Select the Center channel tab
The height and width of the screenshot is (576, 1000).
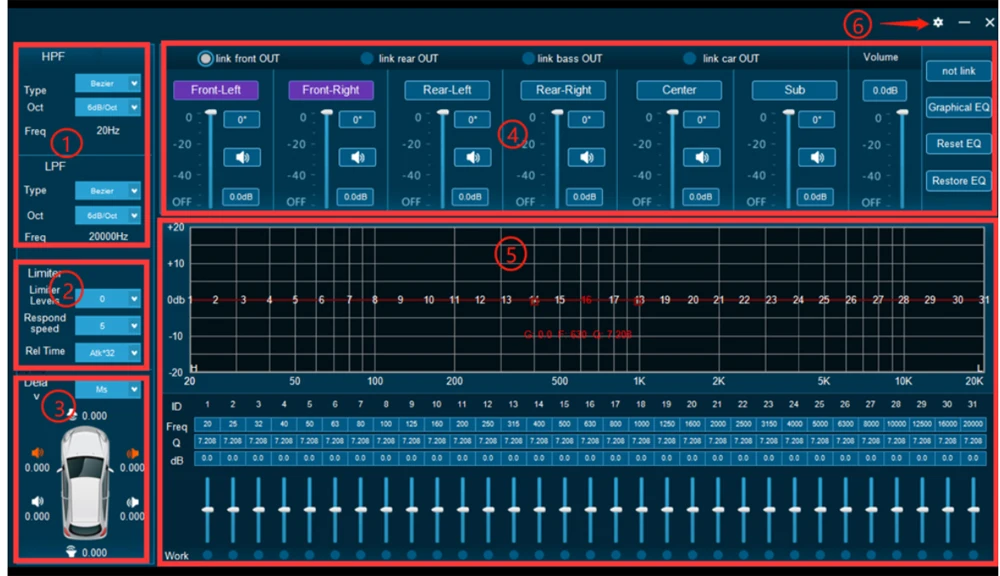pos(679,90)
